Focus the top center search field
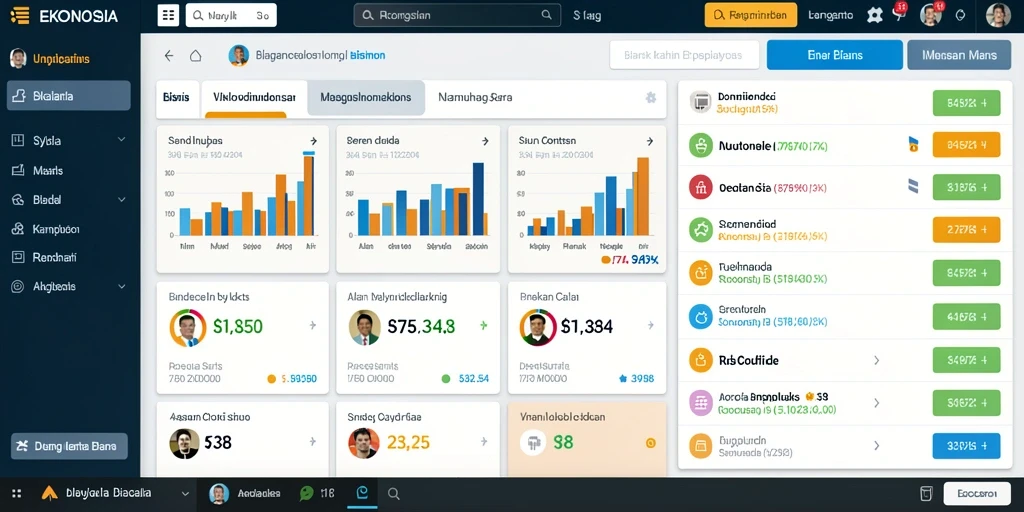This screenshot has height=512, width=1024. tap(456, 15)
